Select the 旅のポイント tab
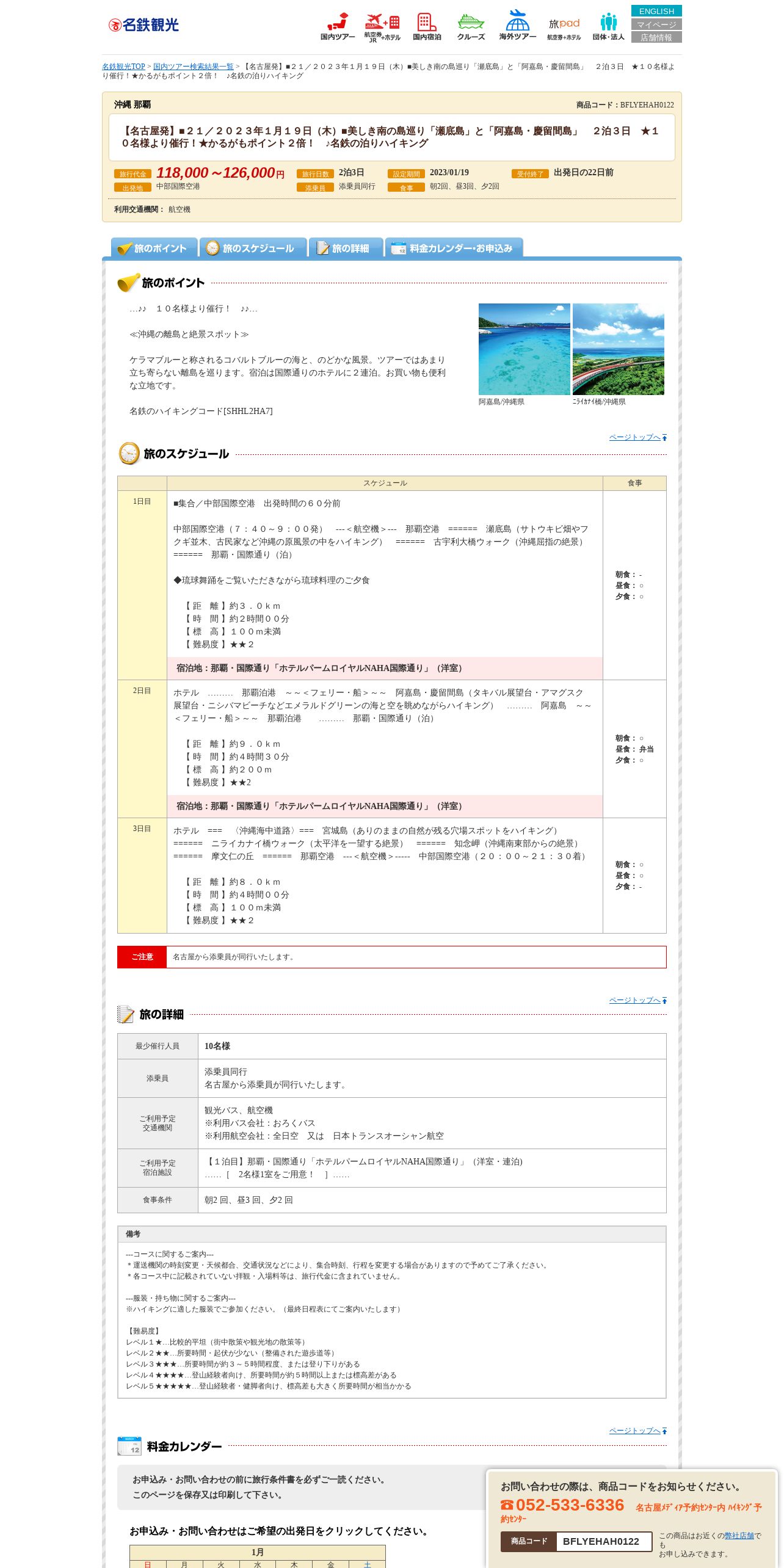This screenshot has height=1568, width=784. pyautogui.click(x=154, y=248)
